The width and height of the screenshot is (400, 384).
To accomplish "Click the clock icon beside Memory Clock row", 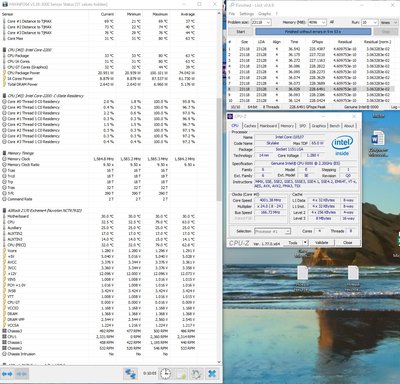I will pos(4,159).
